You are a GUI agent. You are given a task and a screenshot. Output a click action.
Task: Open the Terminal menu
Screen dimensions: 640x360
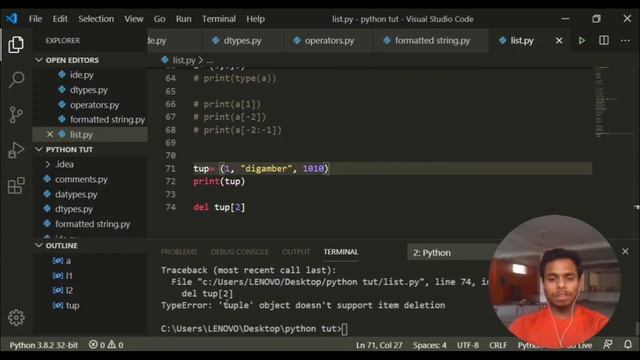point(219,19)
